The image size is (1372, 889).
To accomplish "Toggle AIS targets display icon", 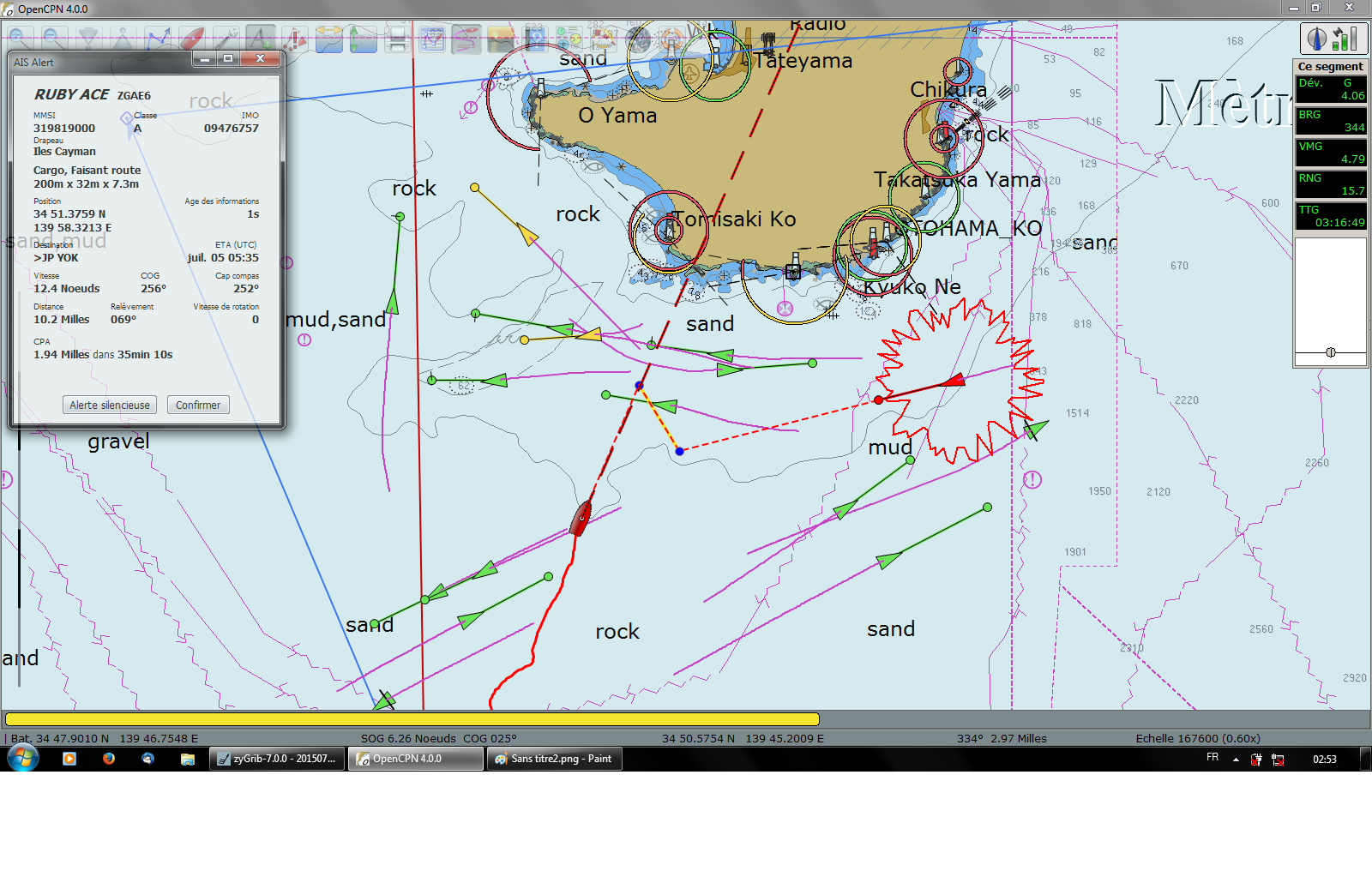I will click(x=294, y=39).
